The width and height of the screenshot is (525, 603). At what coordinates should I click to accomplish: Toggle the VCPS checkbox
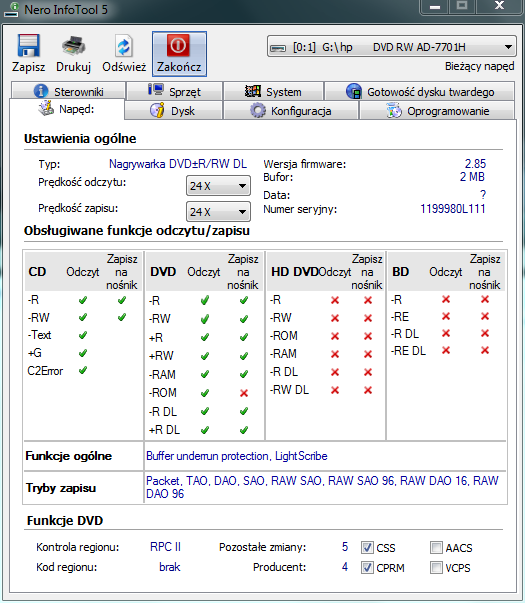(x=436, y=567)
